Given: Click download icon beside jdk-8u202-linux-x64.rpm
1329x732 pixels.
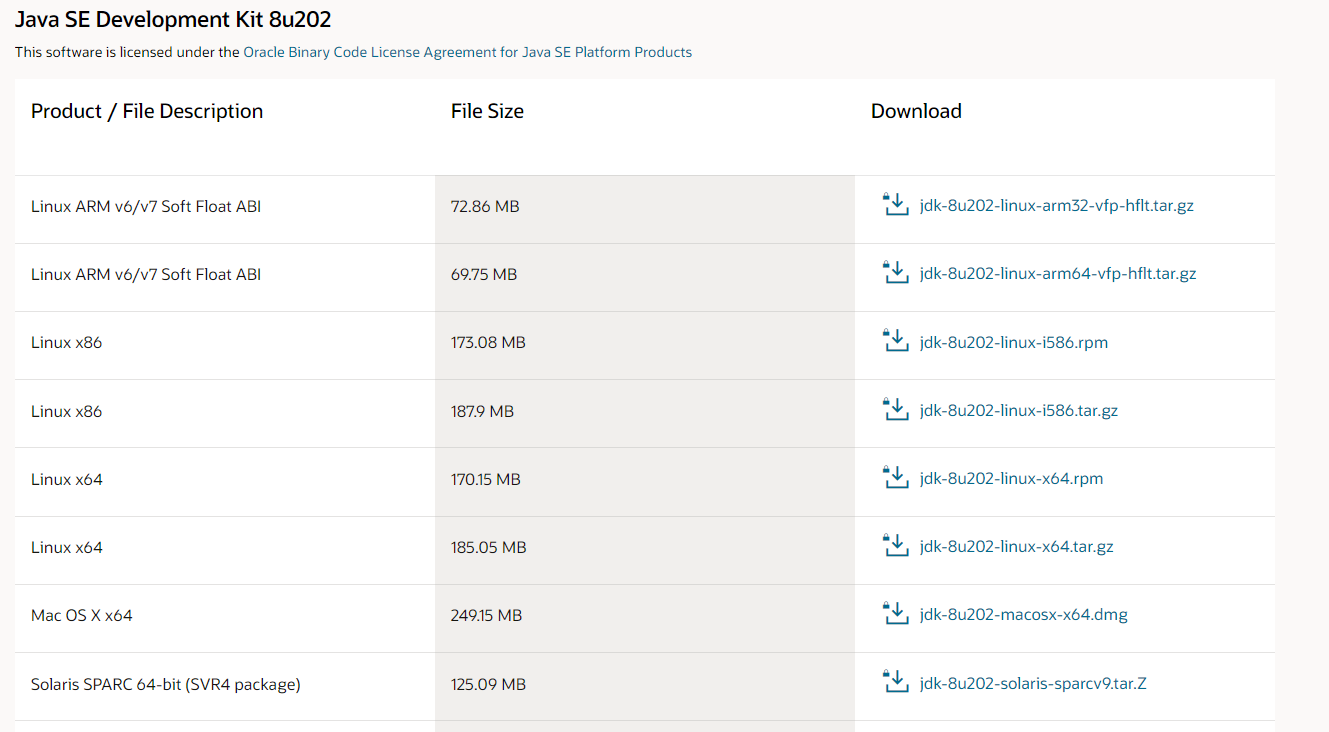Looking at the screenshot, I should tap(895, 478).
